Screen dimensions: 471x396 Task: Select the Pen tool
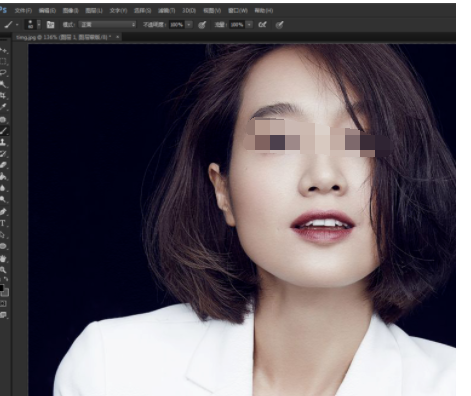tap(3, 212)
